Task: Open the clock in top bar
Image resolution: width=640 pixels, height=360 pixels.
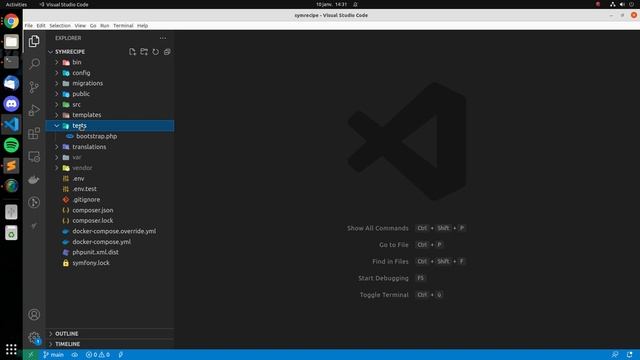Action: tap(331, 4)
